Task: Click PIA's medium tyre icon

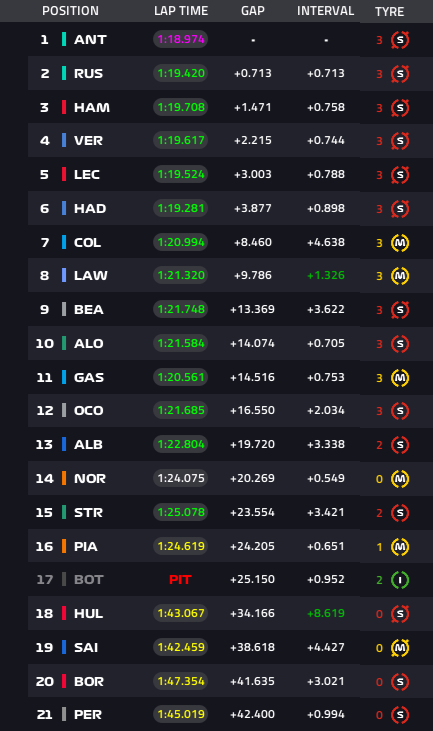Action: click(x=400, y=546)
